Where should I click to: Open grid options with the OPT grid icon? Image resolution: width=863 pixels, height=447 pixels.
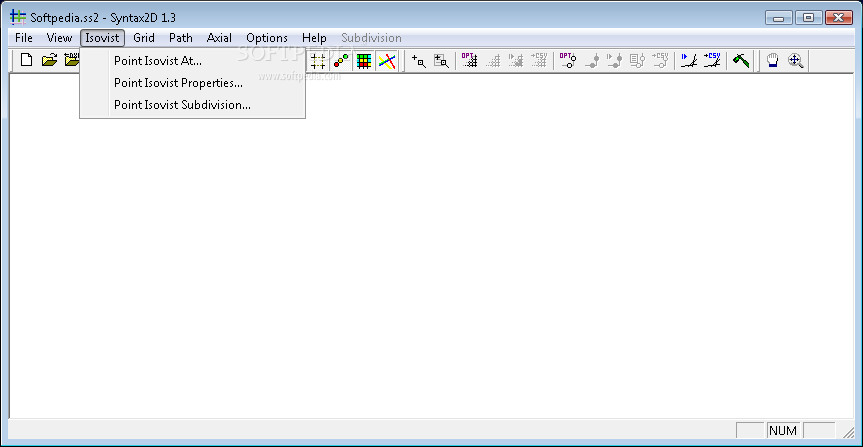[x=469, y=60]
